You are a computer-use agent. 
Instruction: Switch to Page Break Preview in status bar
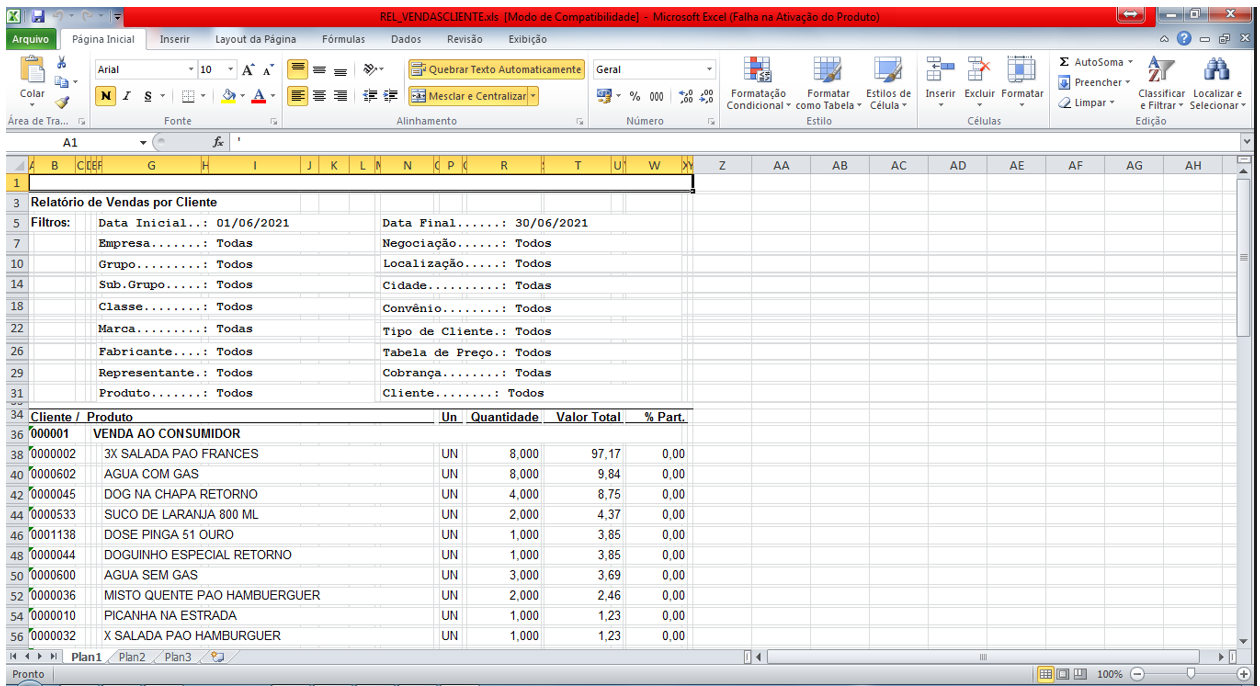pyautogui.click(x=1080, y=674)
